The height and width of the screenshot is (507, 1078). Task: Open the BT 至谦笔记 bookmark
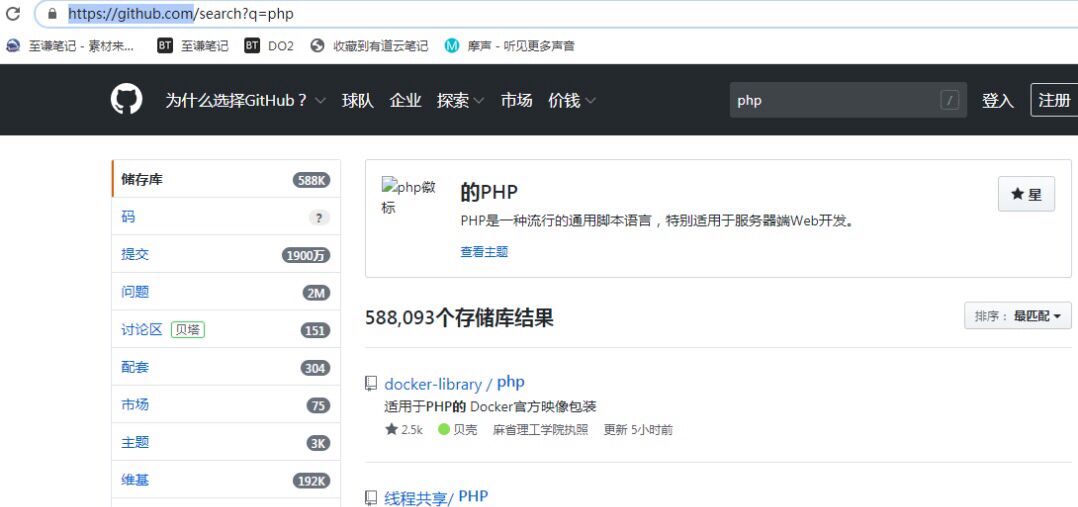(x=192, y=46)
